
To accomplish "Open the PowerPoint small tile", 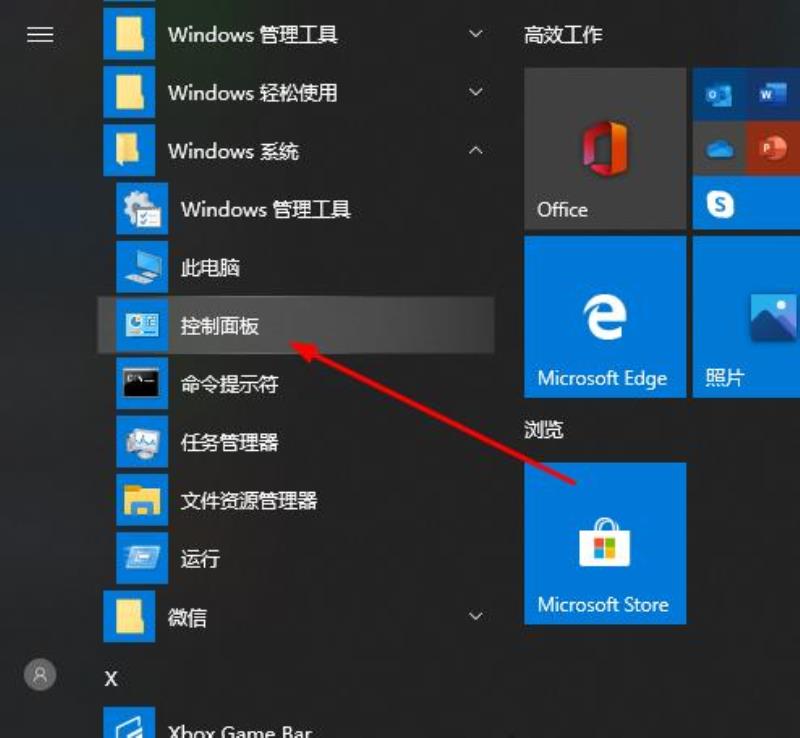I will (773, 149).
